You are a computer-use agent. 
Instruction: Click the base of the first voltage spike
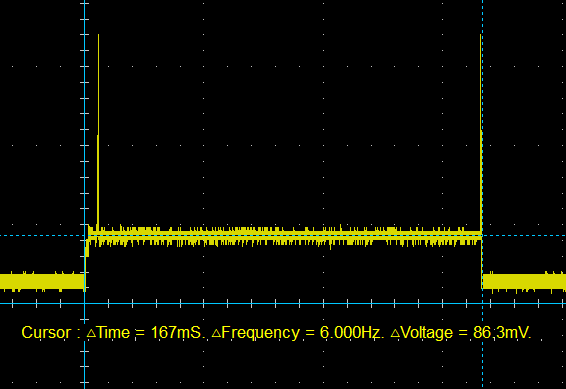(98, 228)
